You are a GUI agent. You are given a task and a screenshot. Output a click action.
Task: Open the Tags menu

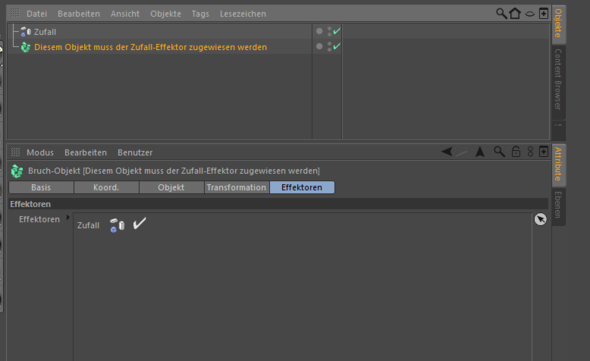pos(200,14)
